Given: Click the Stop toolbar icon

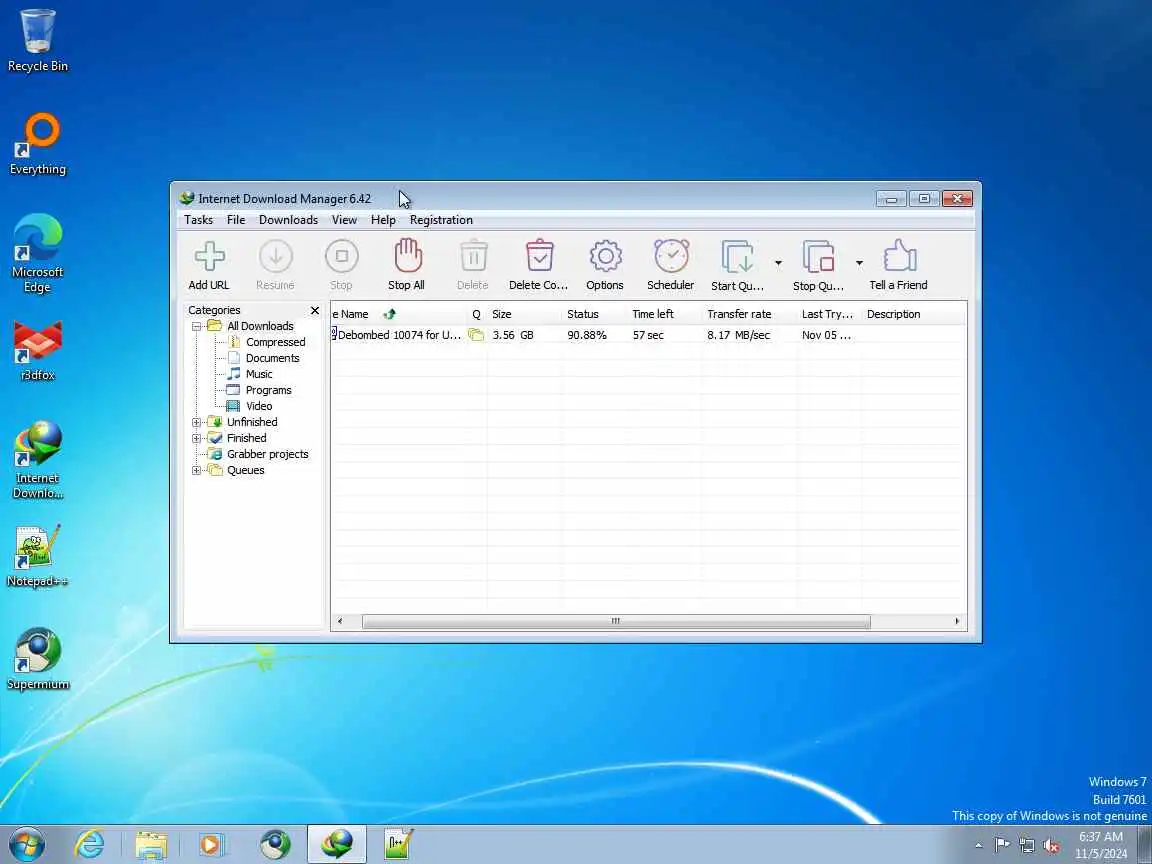Looking at the screenshot, I should coord(342,256).
